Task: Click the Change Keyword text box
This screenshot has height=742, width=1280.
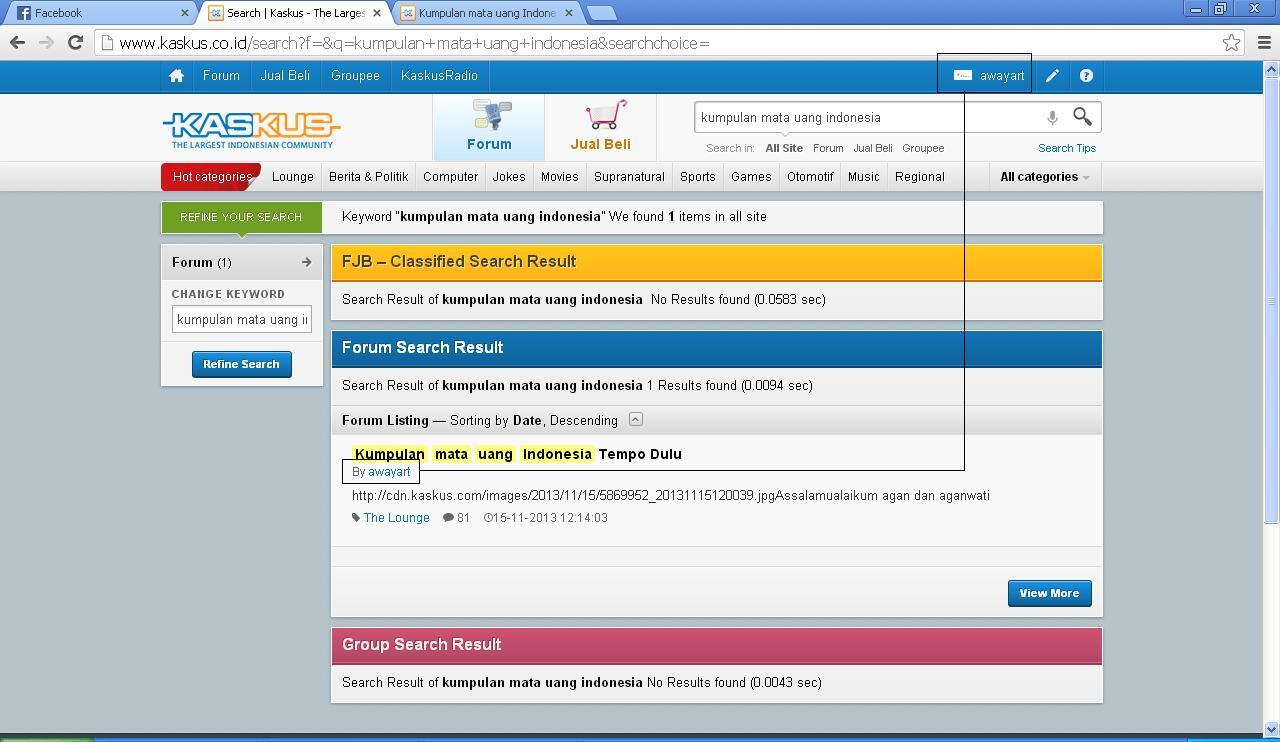Action: point(242,320)
